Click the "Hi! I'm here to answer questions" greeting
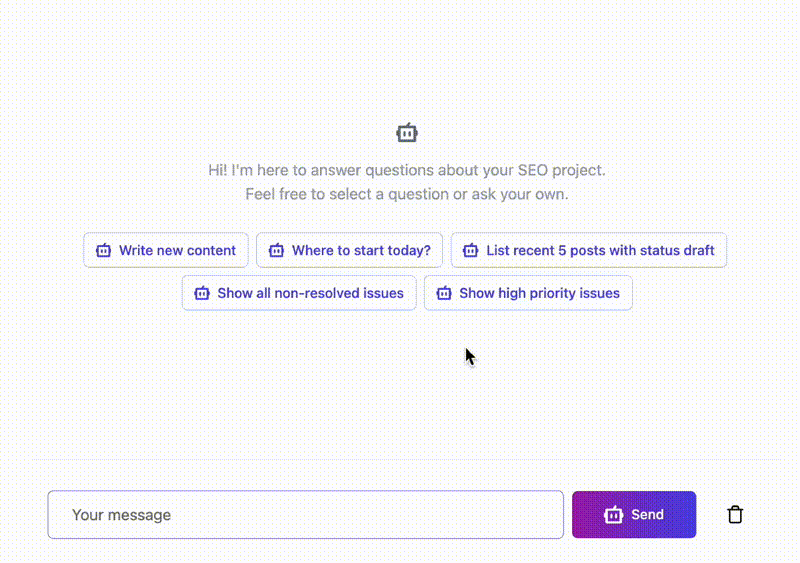This screenshot has width=800, height=563. click(x=407, y=170)
